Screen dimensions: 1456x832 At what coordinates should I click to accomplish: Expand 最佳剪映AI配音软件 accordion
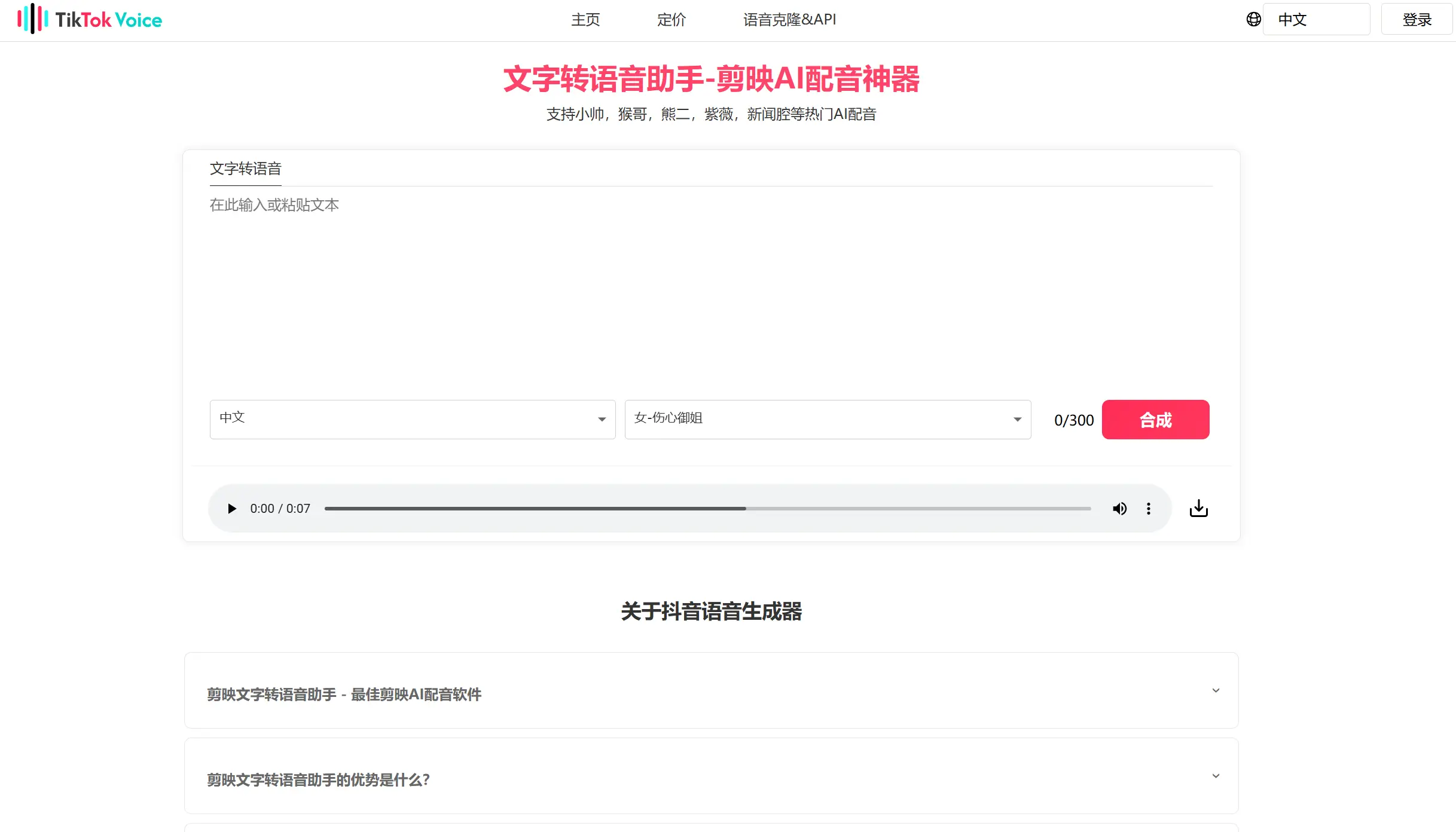(711, 690)
